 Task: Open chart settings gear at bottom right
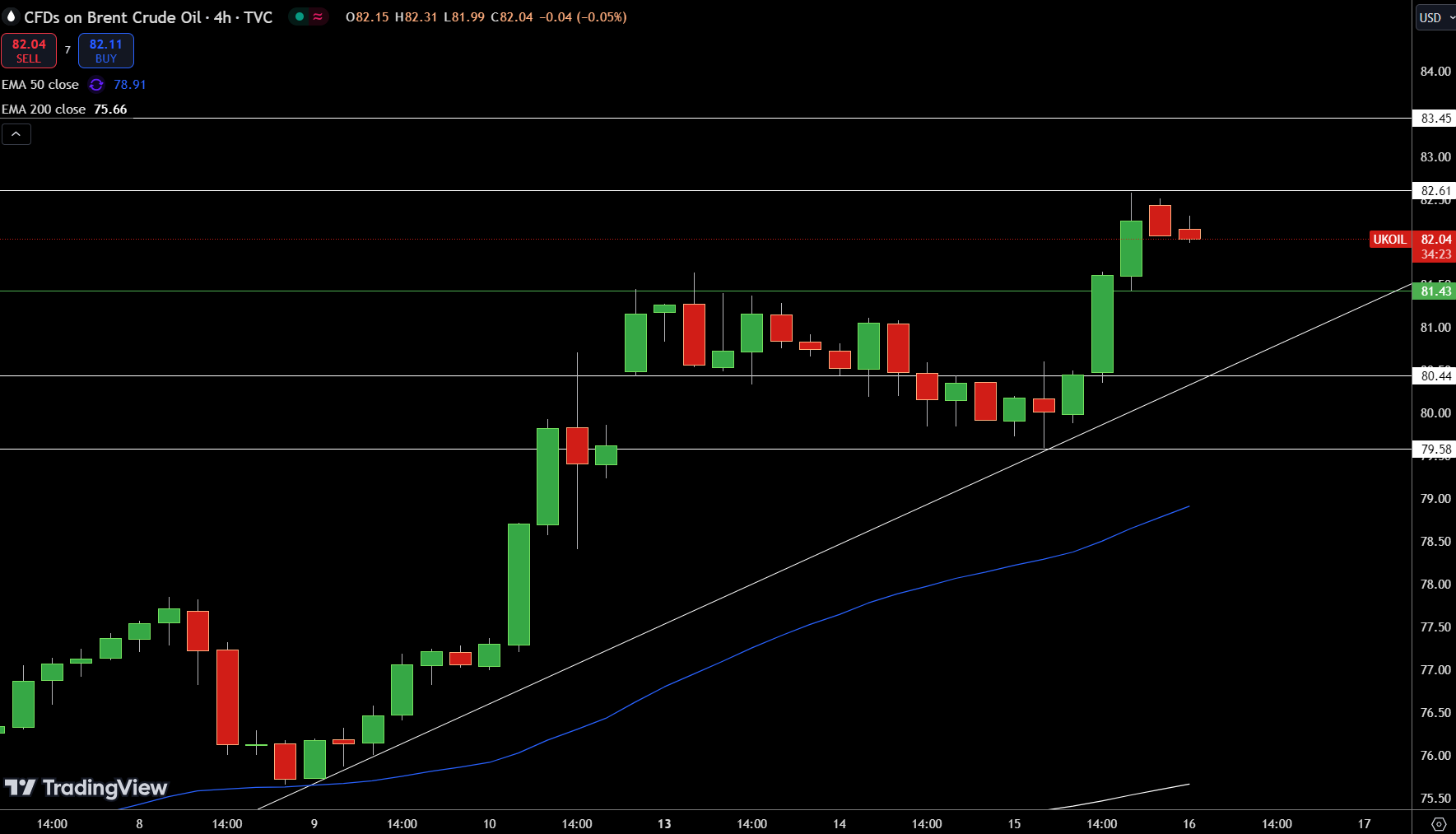click(x=1439, y=823)
